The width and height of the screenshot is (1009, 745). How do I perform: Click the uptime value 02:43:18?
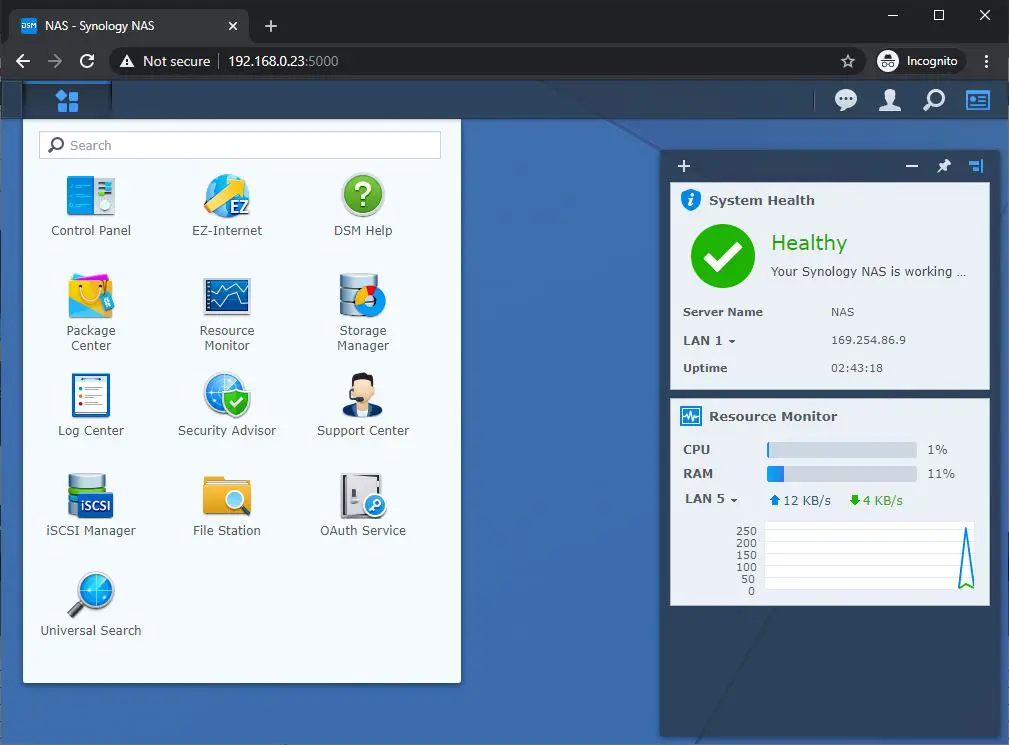click(x=856, y=368)
